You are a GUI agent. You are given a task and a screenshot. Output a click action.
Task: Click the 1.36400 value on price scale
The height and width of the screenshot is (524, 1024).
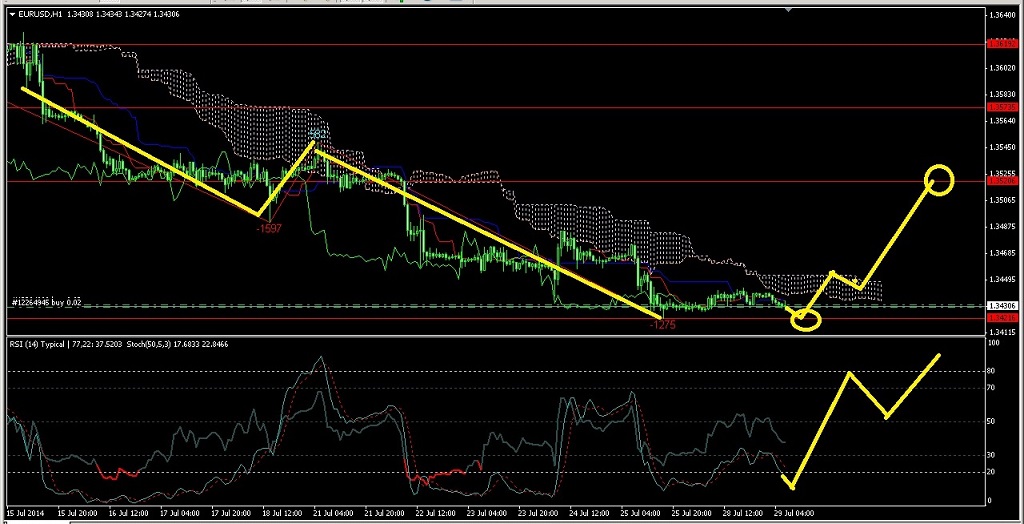tap(1001, 17)
